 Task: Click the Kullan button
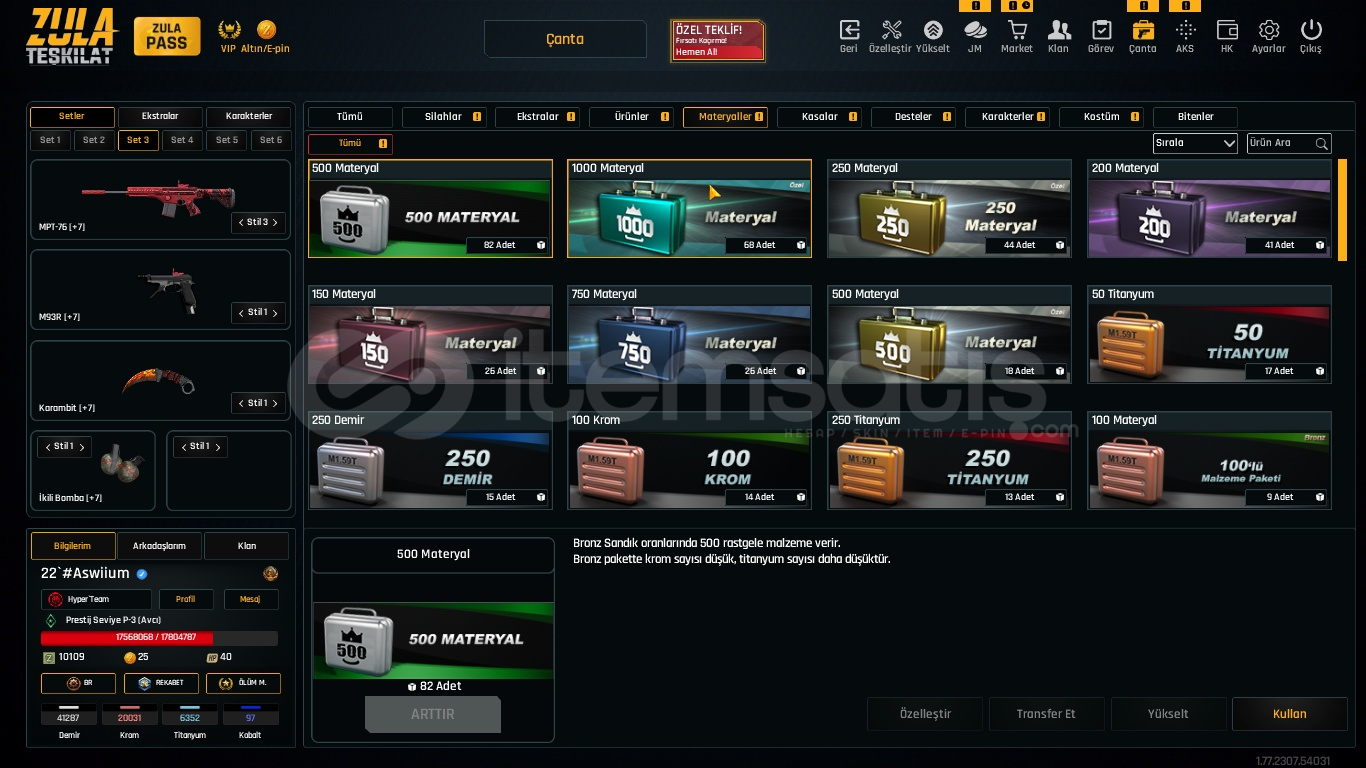click(x=1290, y=714)
